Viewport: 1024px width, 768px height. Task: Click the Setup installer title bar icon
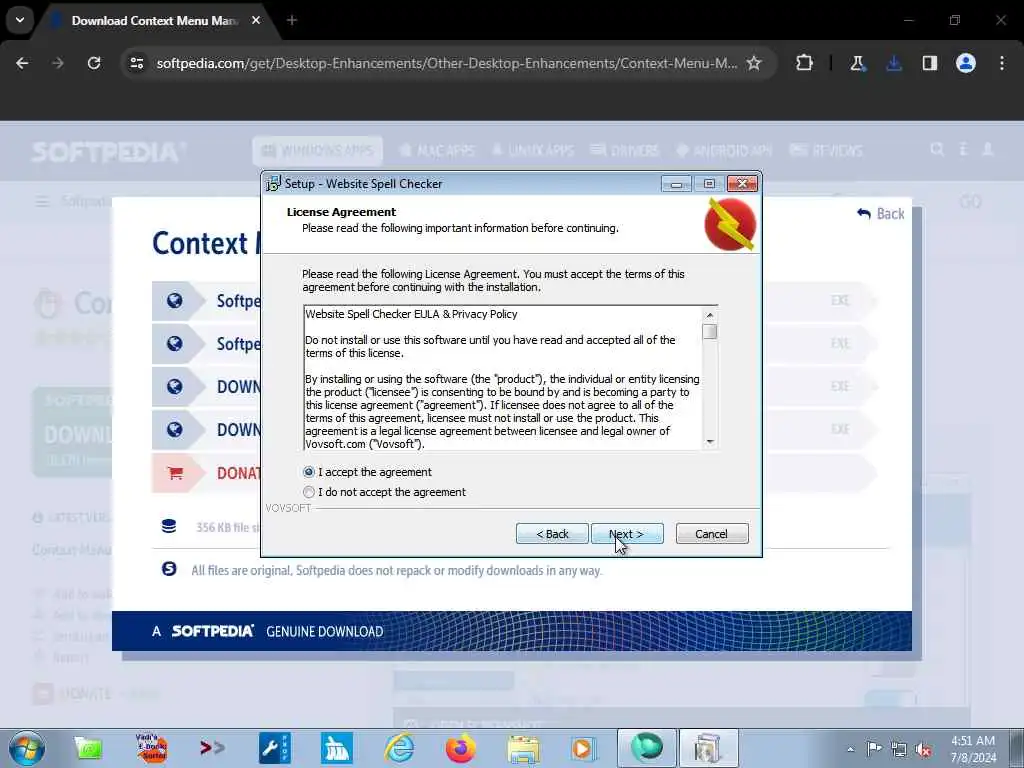273,184
